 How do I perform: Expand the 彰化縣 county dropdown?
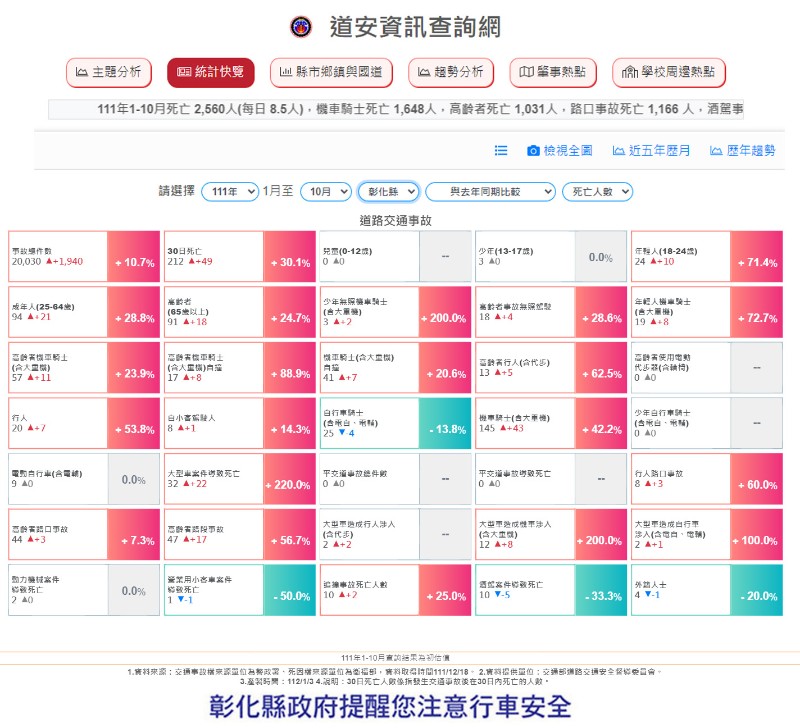tap(388, 191)
